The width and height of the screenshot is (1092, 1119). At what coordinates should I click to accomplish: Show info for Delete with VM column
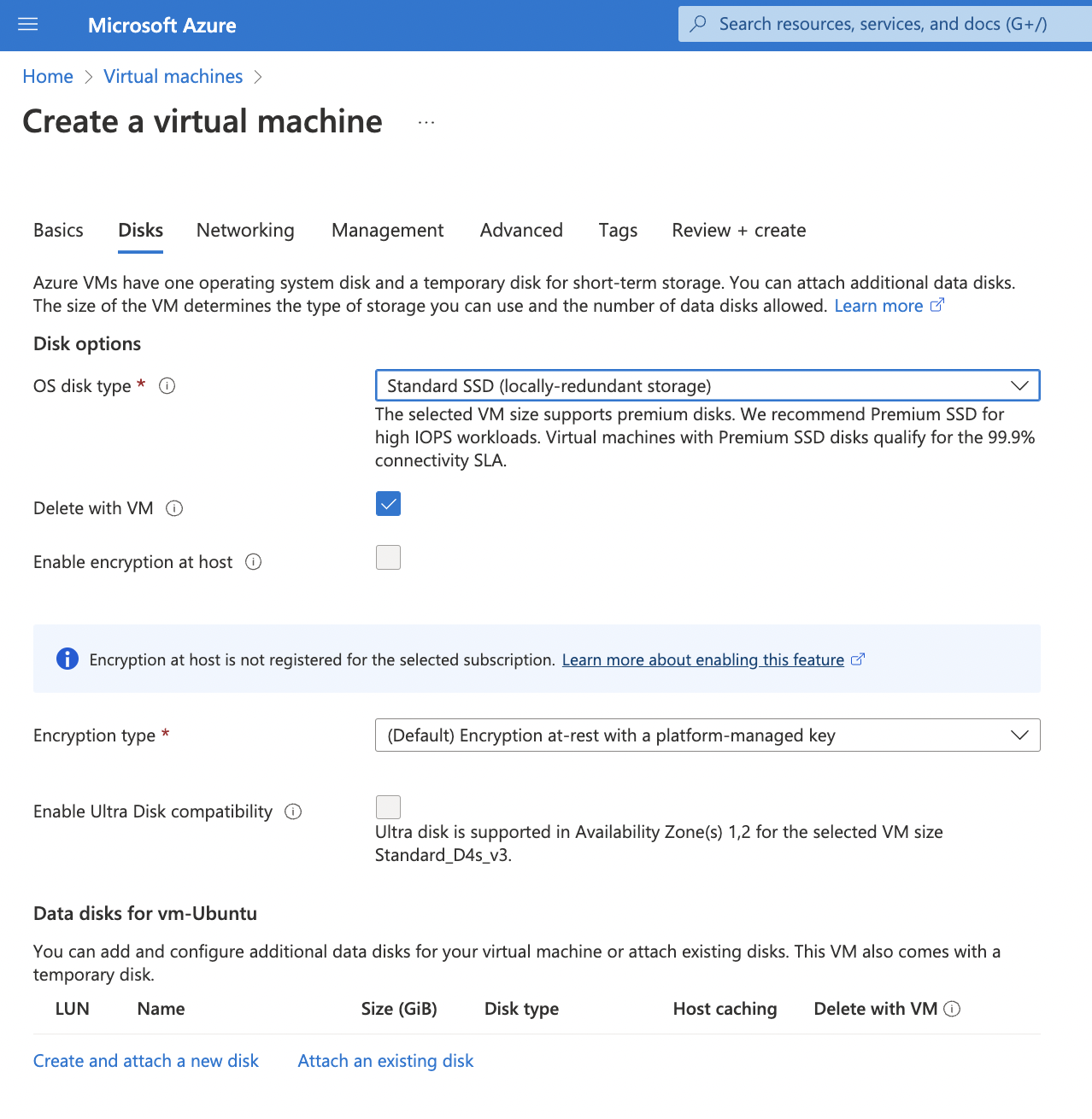coord(952,1009)
